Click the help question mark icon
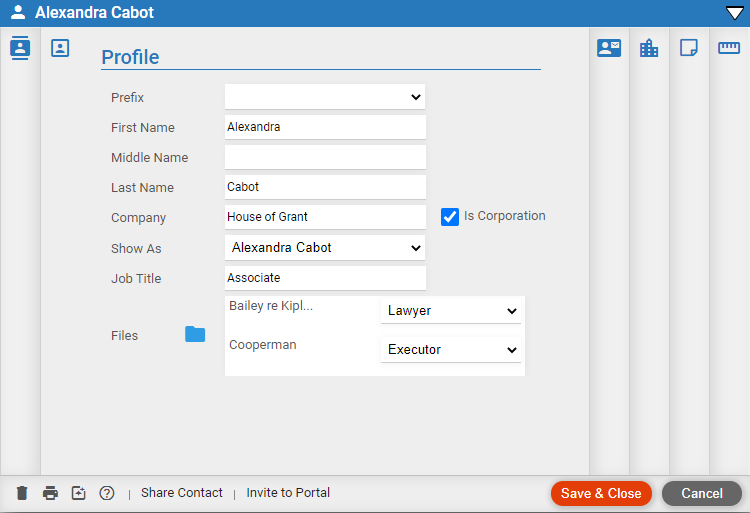 [x=107, y=493]
